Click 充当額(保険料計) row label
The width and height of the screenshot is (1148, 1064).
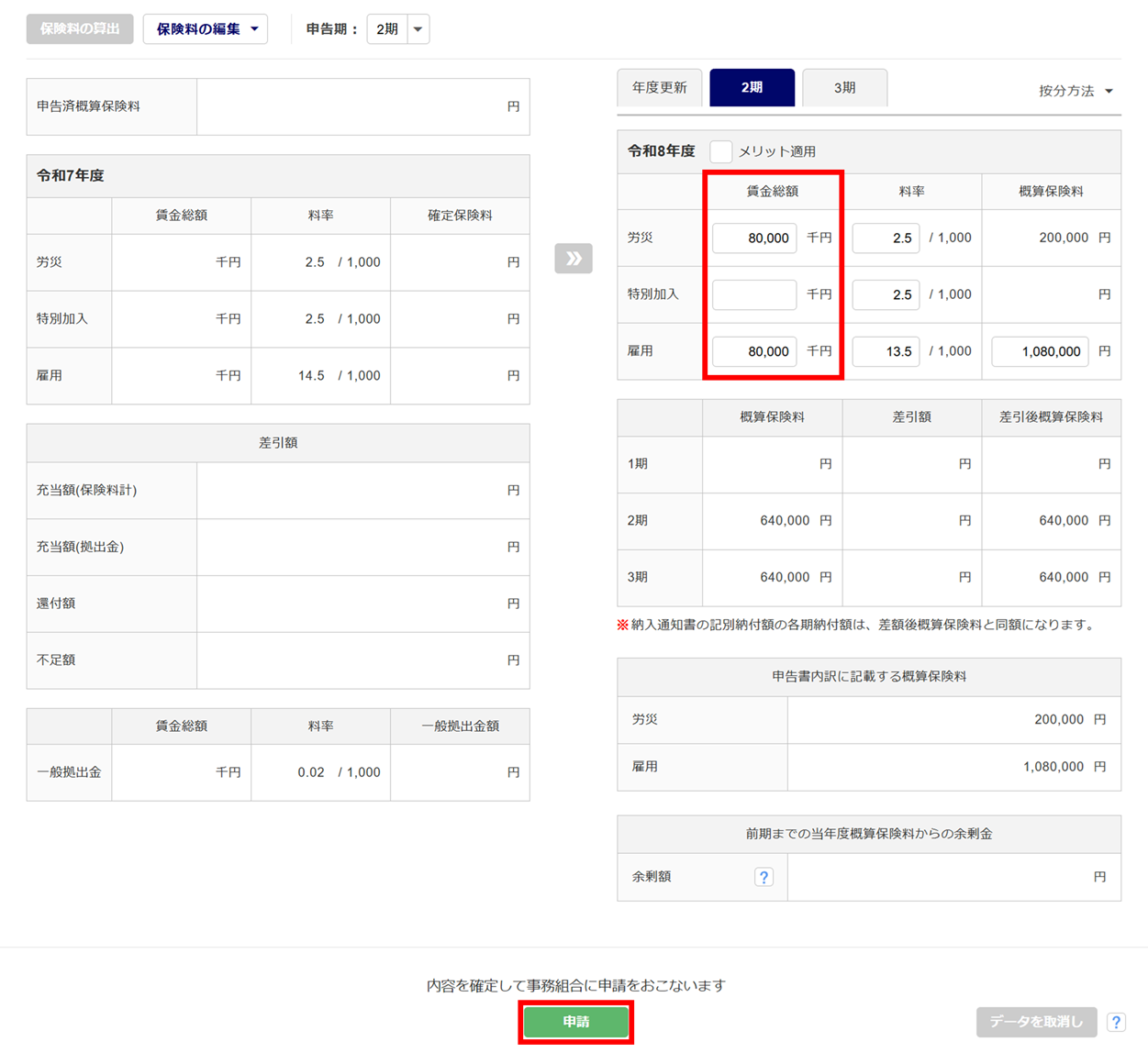86,490
